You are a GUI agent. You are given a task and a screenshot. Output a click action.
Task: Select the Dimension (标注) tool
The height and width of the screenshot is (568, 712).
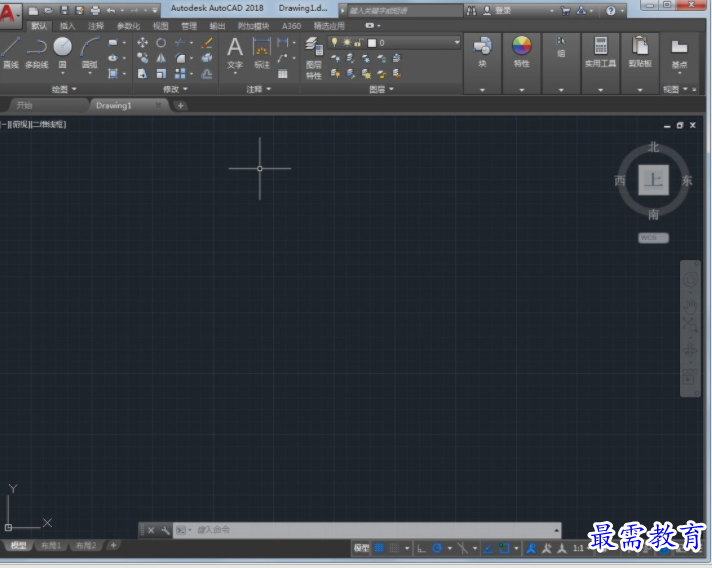click(262, 53)
